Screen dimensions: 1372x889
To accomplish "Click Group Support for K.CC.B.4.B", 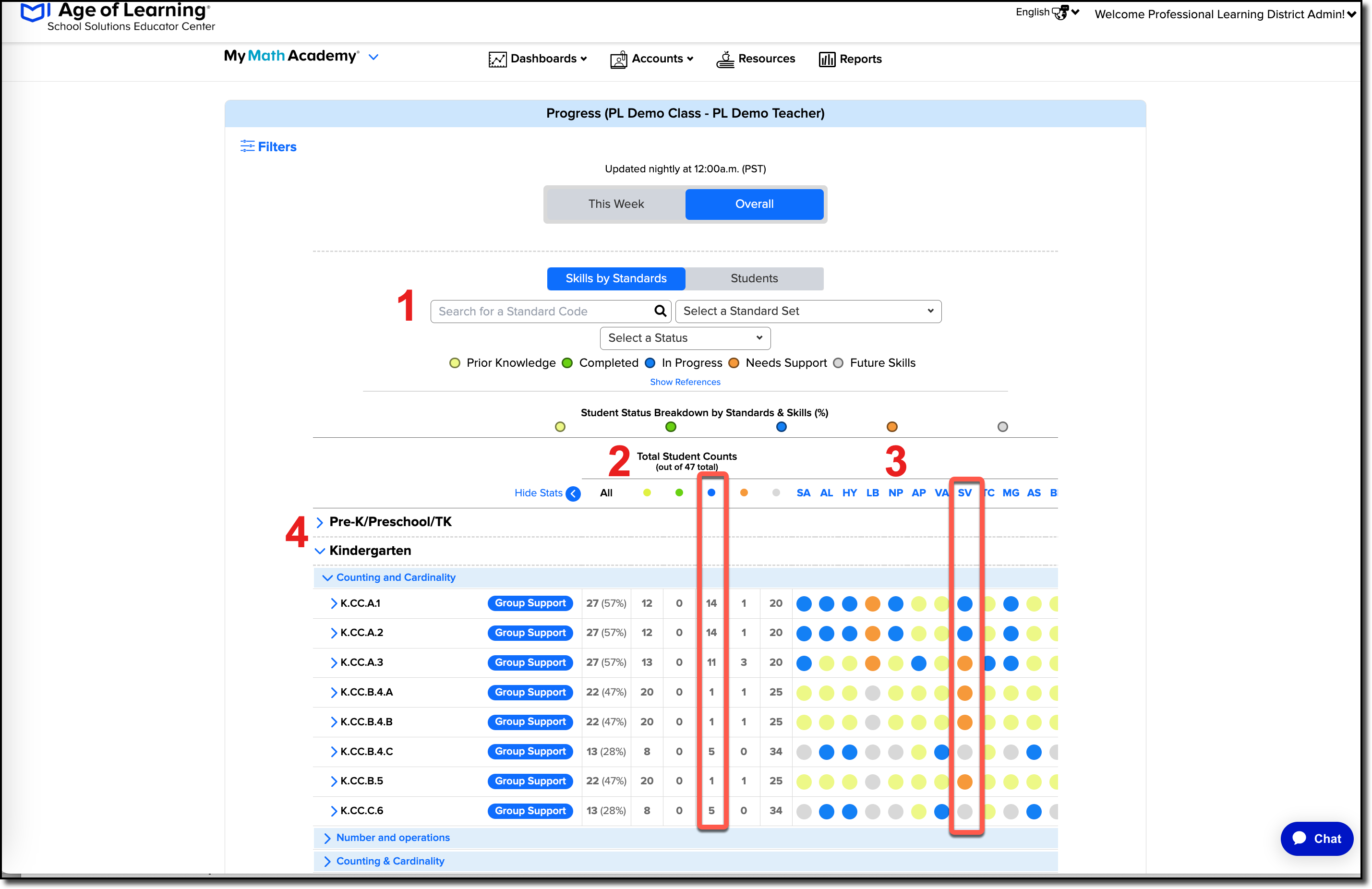I will tap(530, 722).
